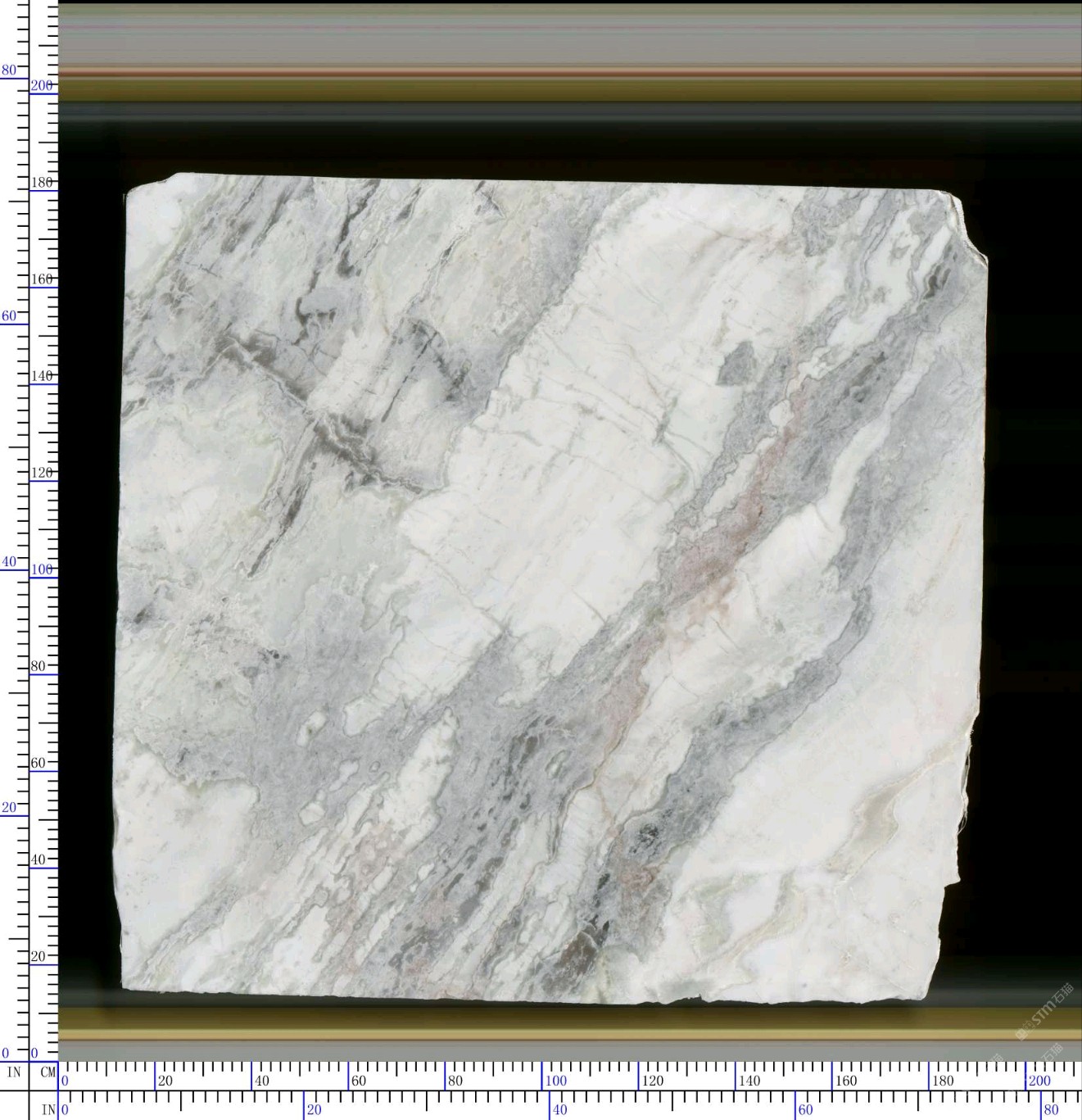The width and height of the screenshot is (1082, 1120).
Task: Click the 100 cm mark on bottom ruler
Action: click(555, 1081)
